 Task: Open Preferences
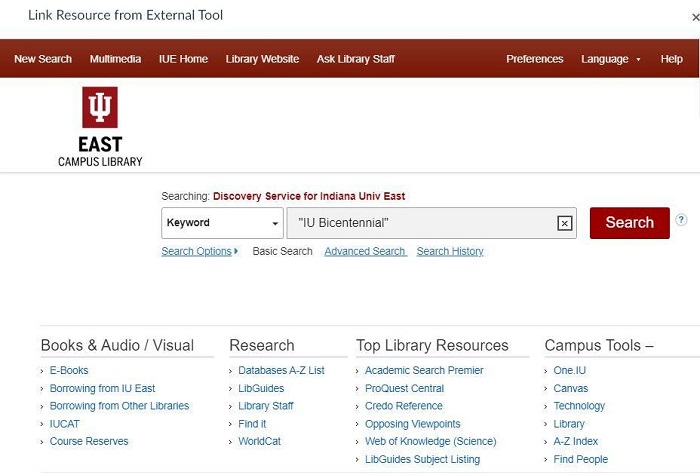(534, 59)
